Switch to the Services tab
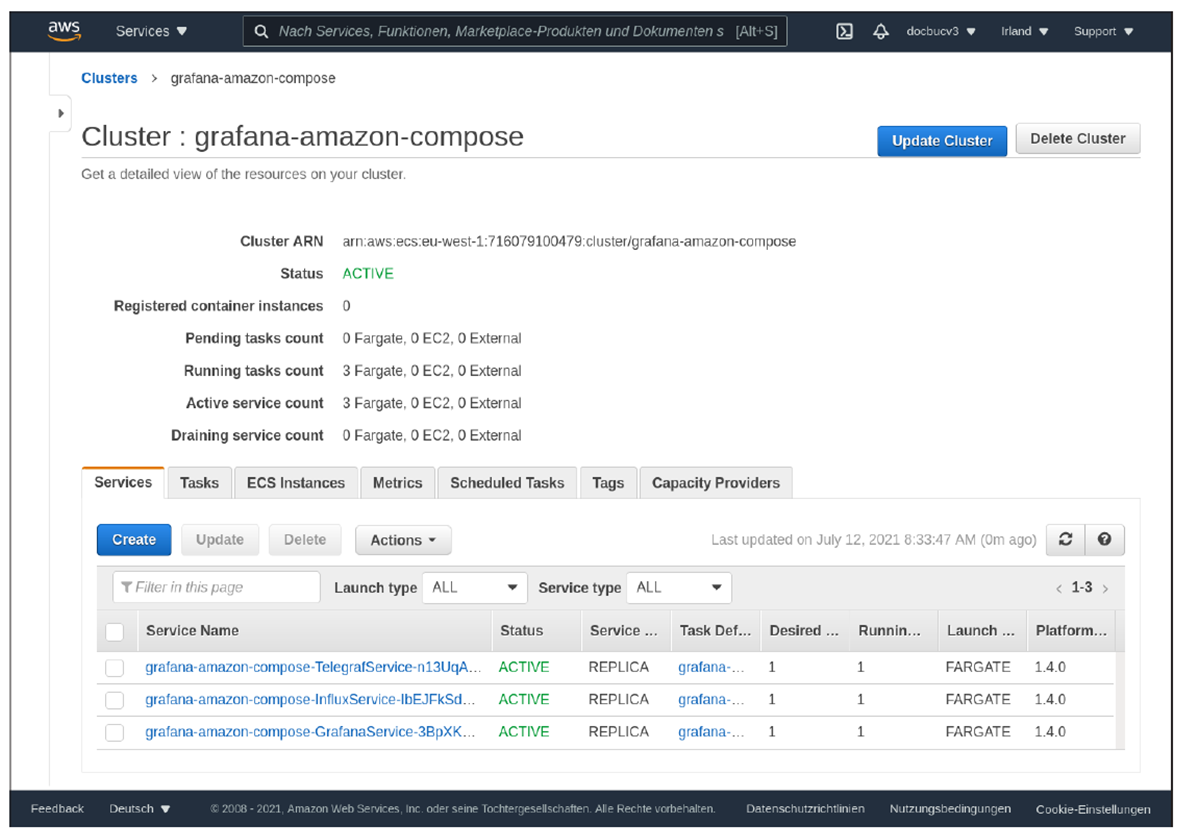Screen dimensions: 1182x836 [123, 482]
